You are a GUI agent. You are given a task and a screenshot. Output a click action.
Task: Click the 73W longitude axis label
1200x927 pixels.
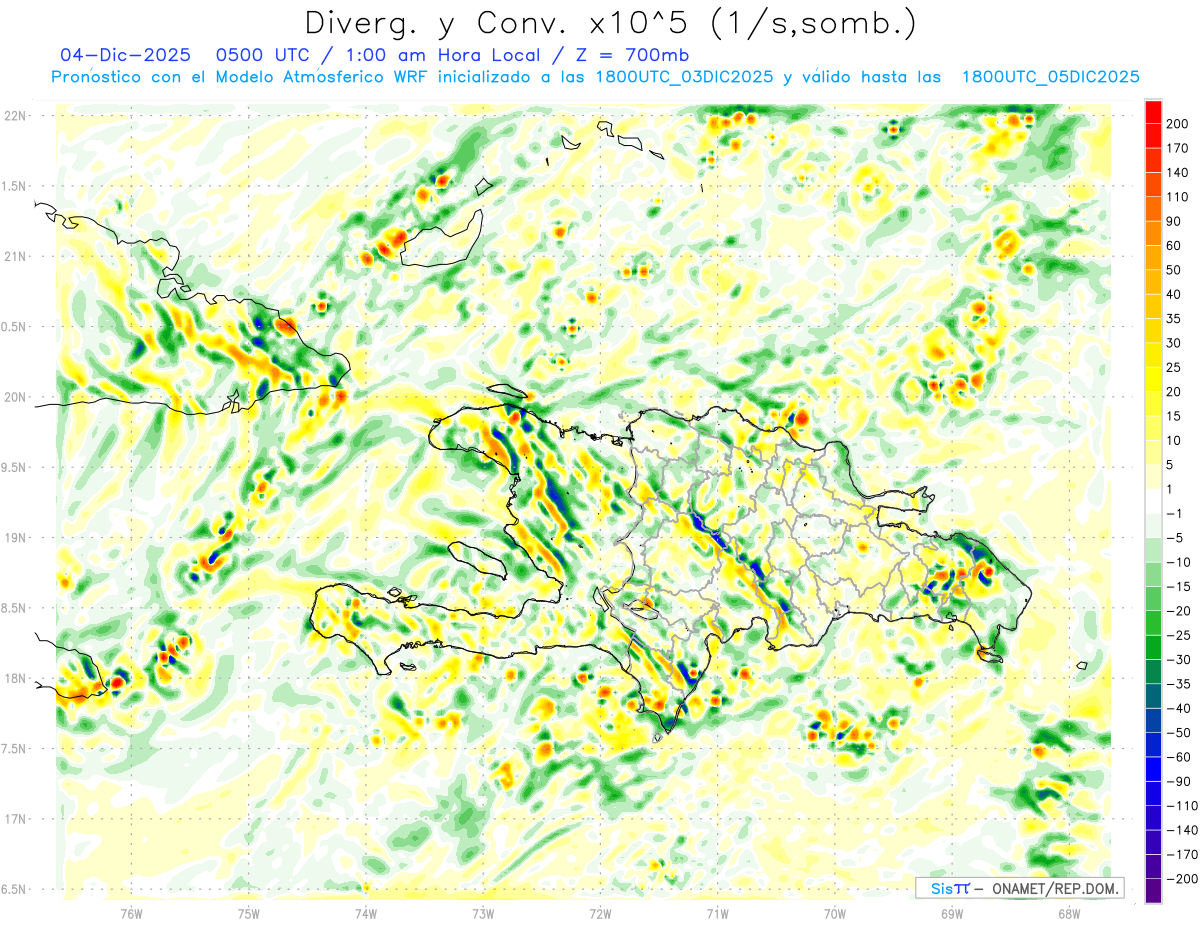pyautogui.click(x=483, y=913)
